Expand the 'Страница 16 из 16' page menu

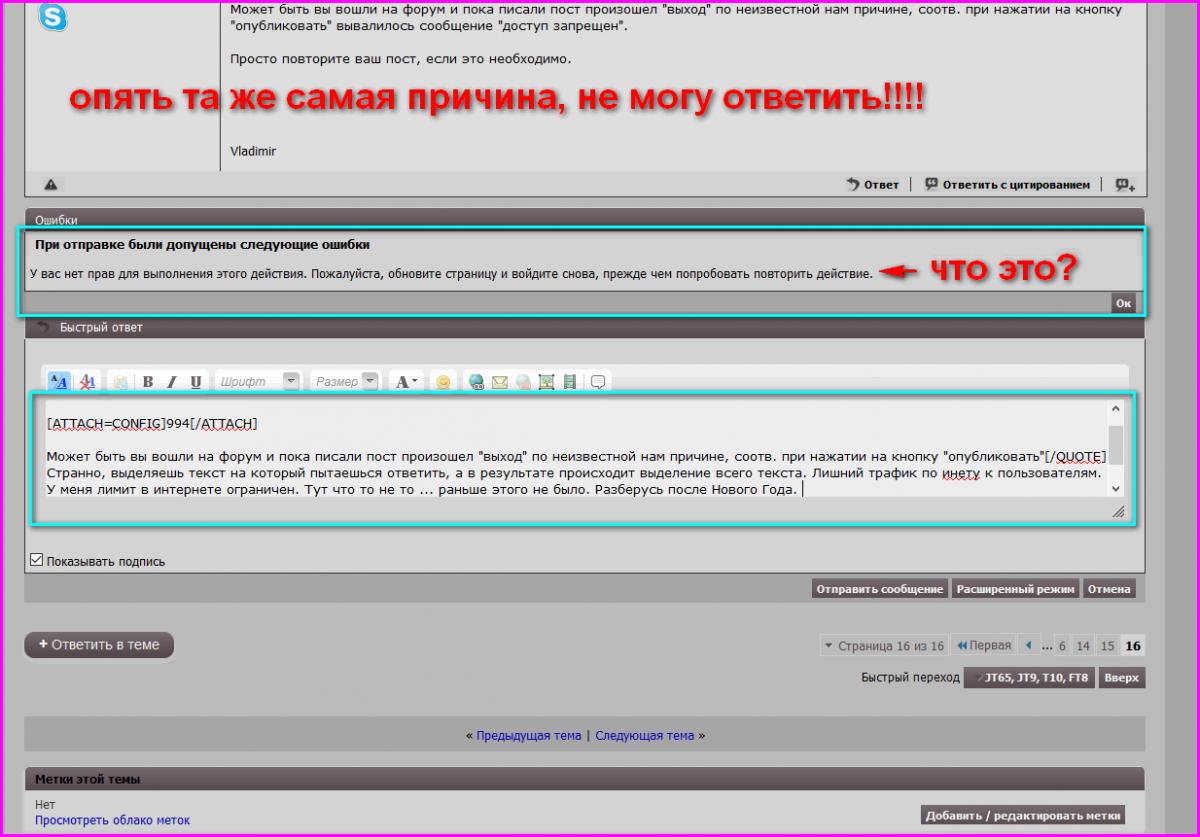pos(883,646)
